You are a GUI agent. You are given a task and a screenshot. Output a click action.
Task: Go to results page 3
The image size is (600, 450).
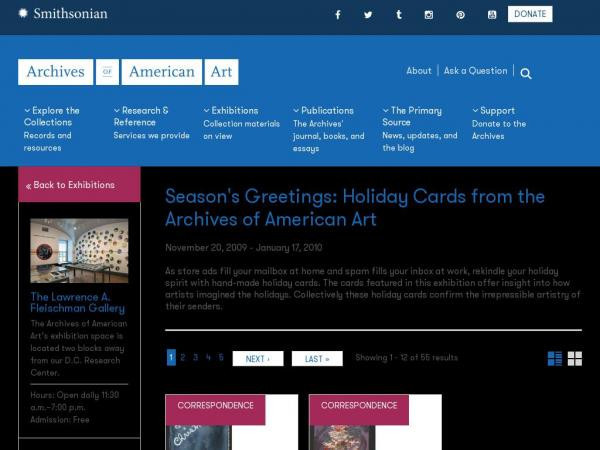point(196,357)
